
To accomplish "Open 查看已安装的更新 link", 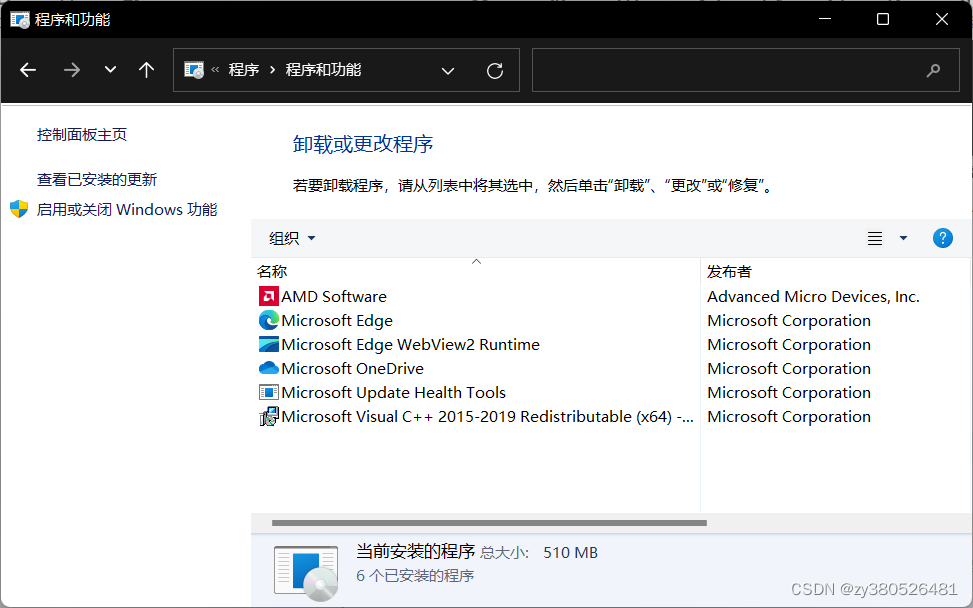I will (x=97, y=180).
